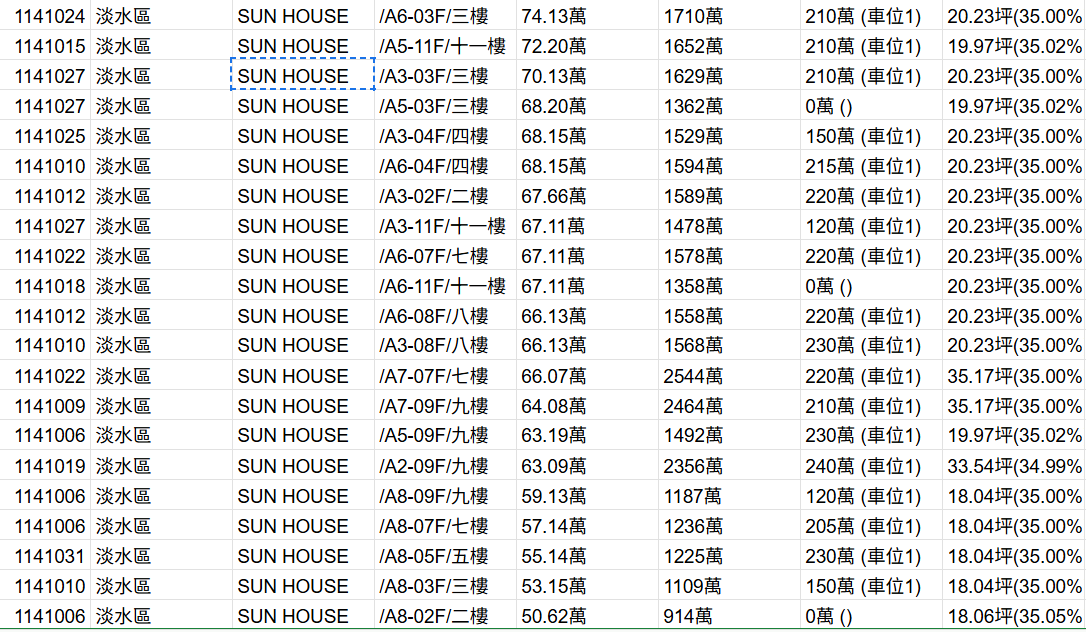The height and width of the screenshot is (632, 1086).
Task: Select the 1578萬 cell
Action: (729, 255)
